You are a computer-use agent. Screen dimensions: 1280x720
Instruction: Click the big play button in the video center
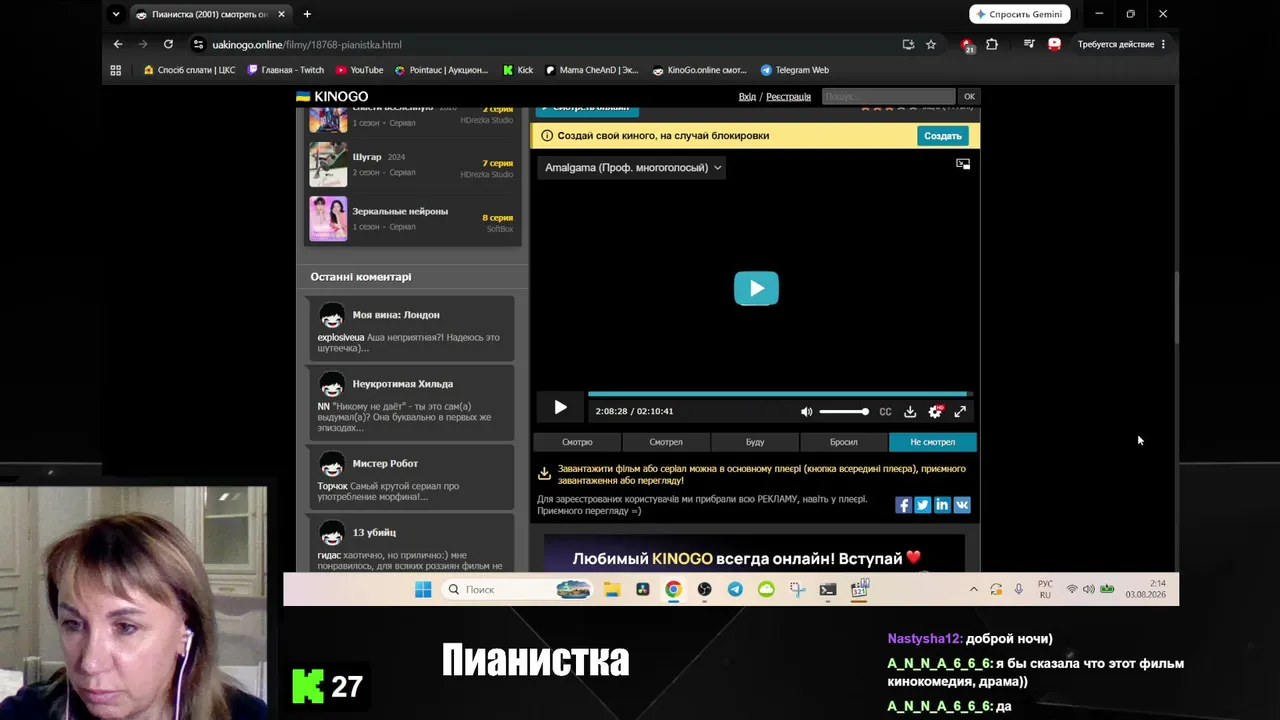click(756, 288)
